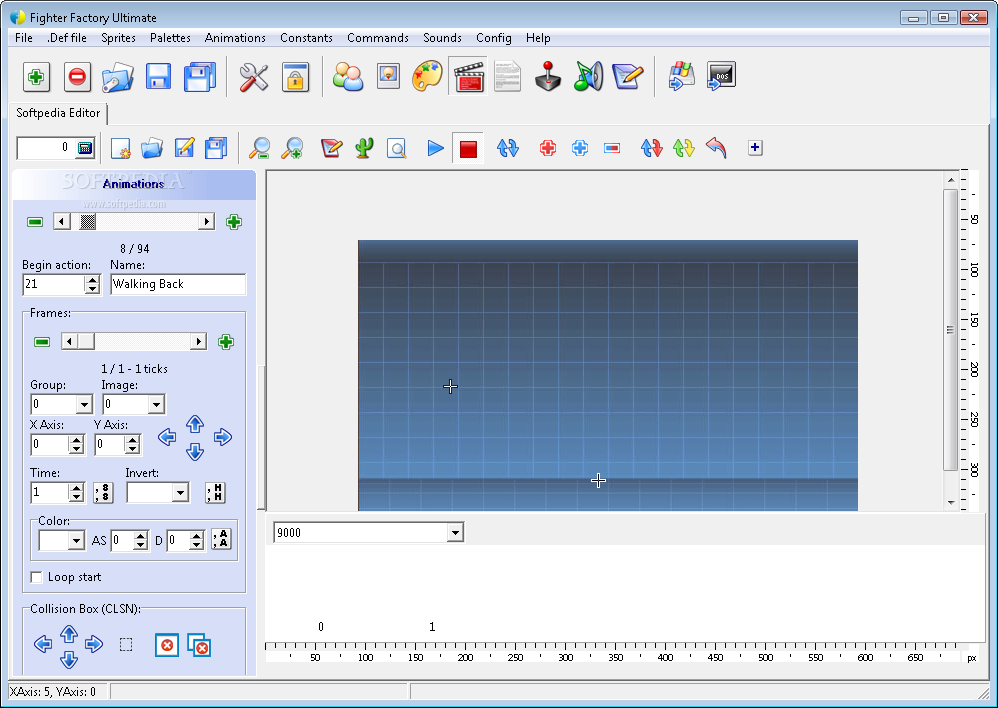Click the blue plus CLSN icon
Image resolution: width=998 pixels, height=708 pixels.
pos(580,148)
